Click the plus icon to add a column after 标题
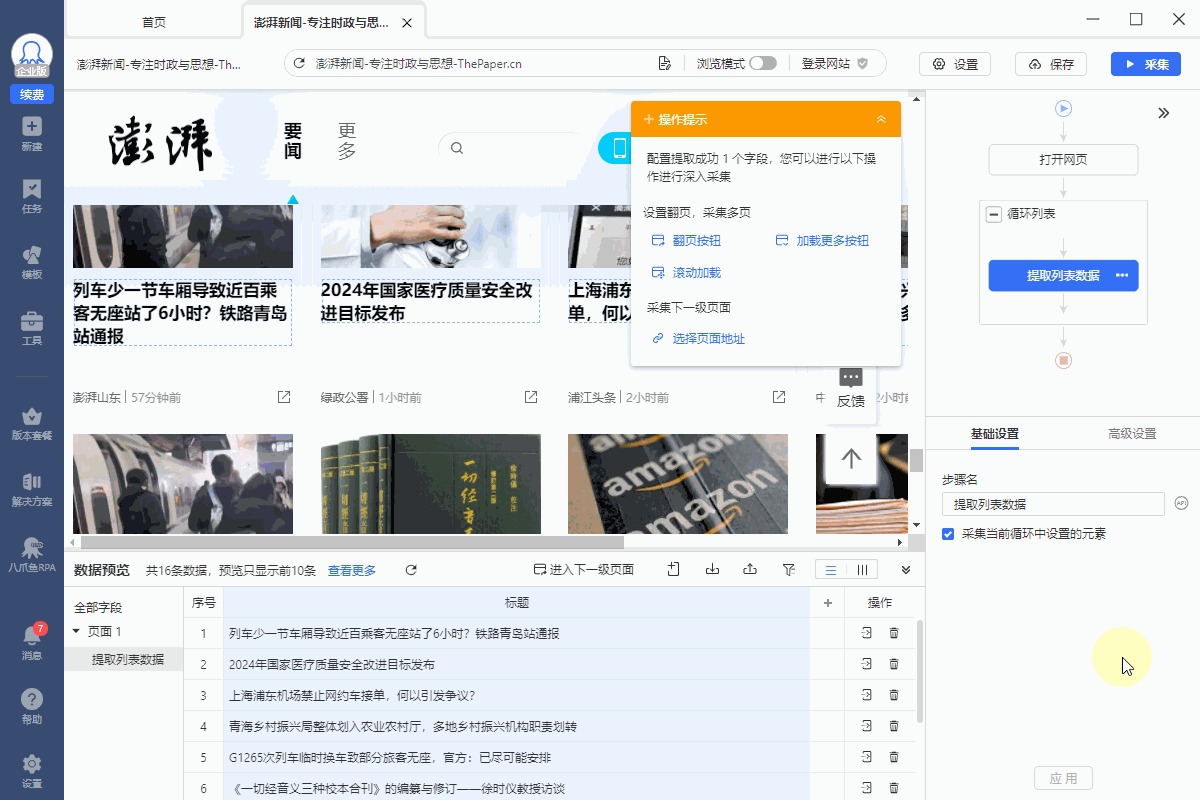Image resolution: width=1200 pixels, height=800 pixels. pos(827,603)
